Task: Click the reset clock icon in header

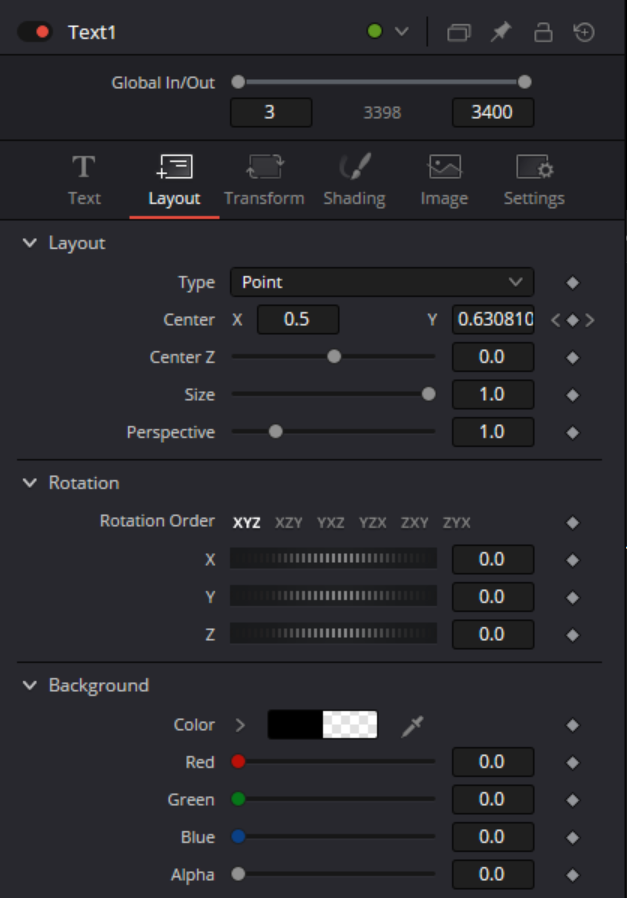Action: click(584, 32)
